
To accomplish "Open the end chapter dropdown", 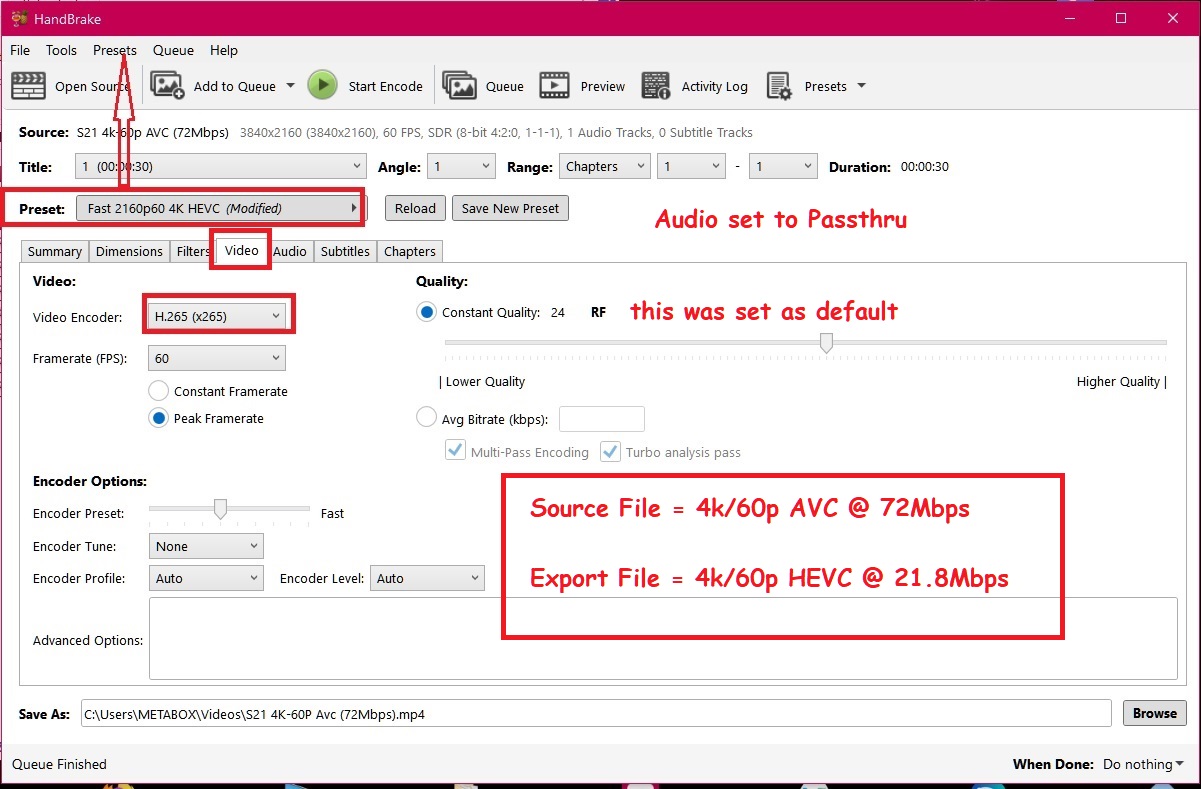I will 783,167.
